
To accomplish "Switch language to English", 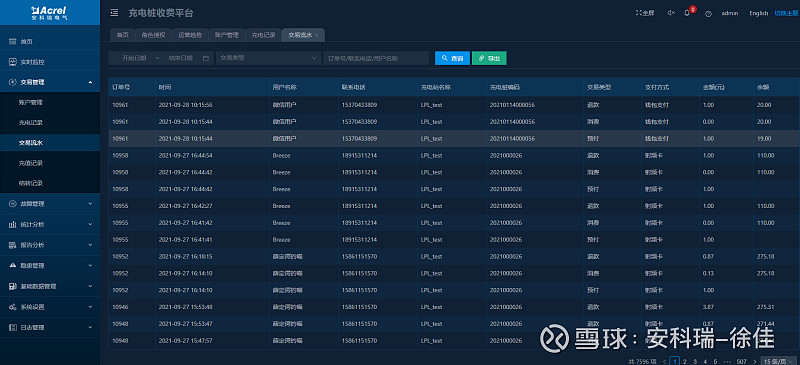I will (x=759, y=13).
